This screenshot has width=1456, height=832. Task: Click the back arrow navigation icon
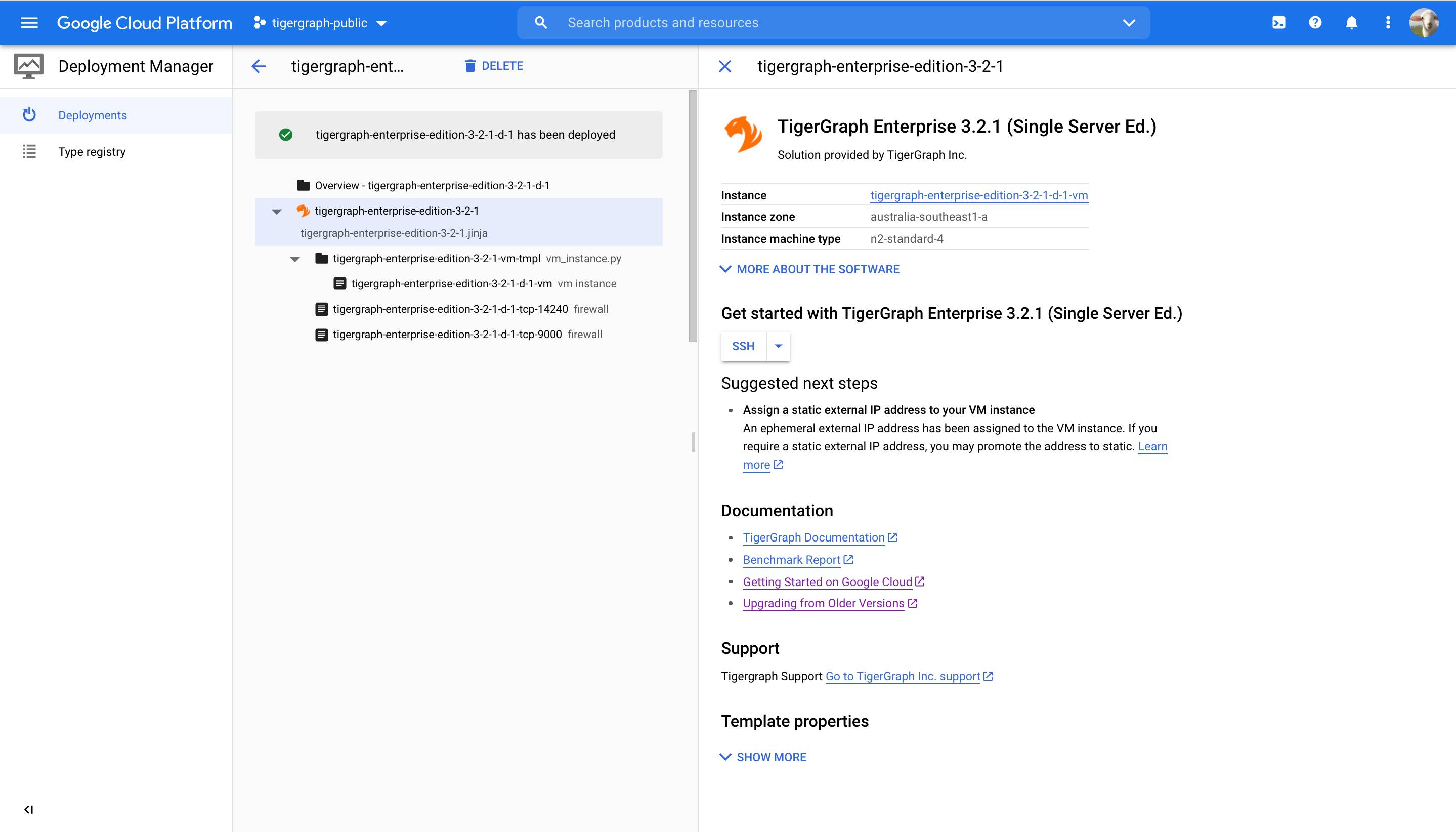(x=259, y=66)
